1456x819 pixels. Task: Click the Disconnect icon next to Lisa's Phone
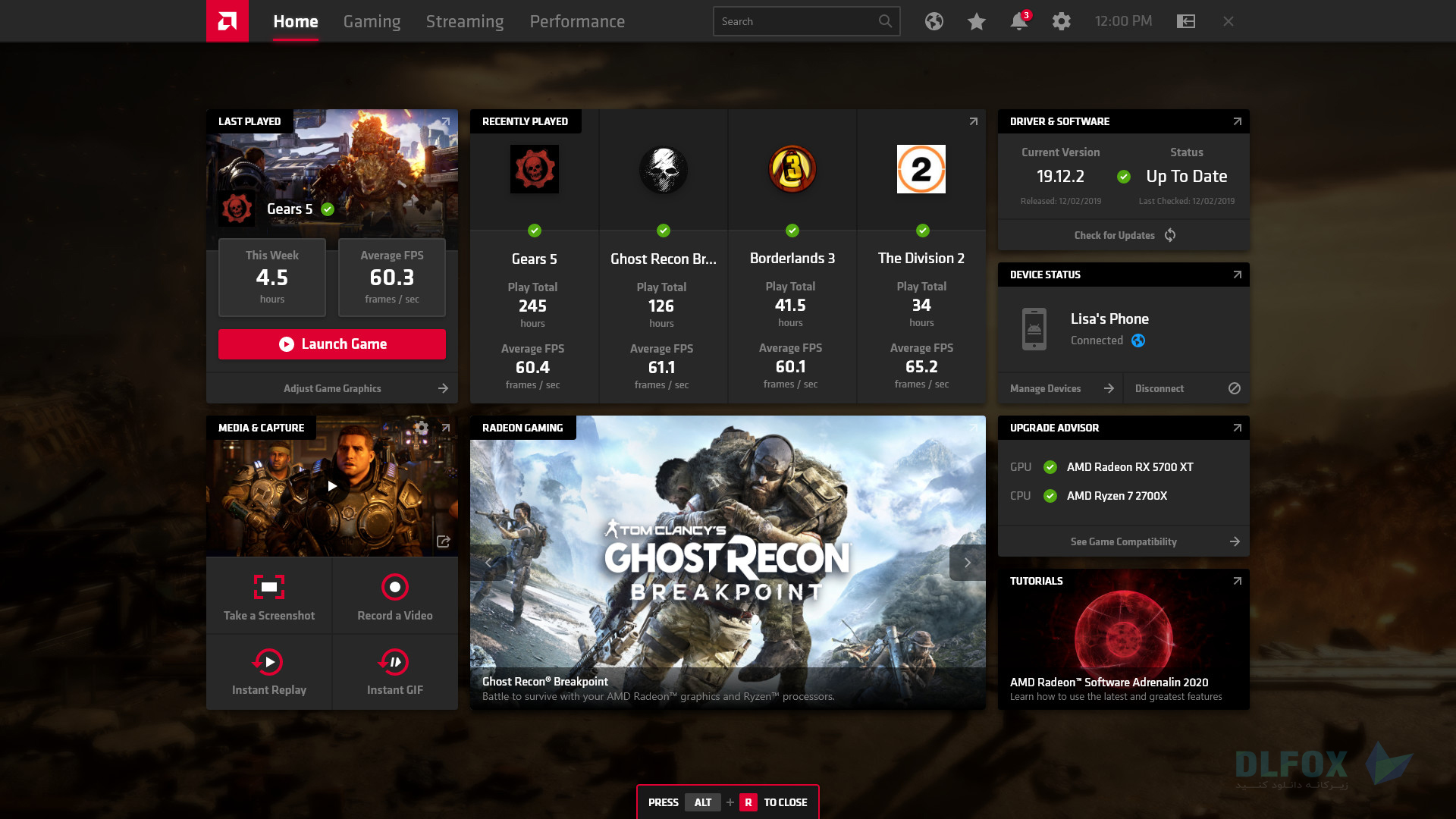pyautogui.click(x=1234, y=388)
